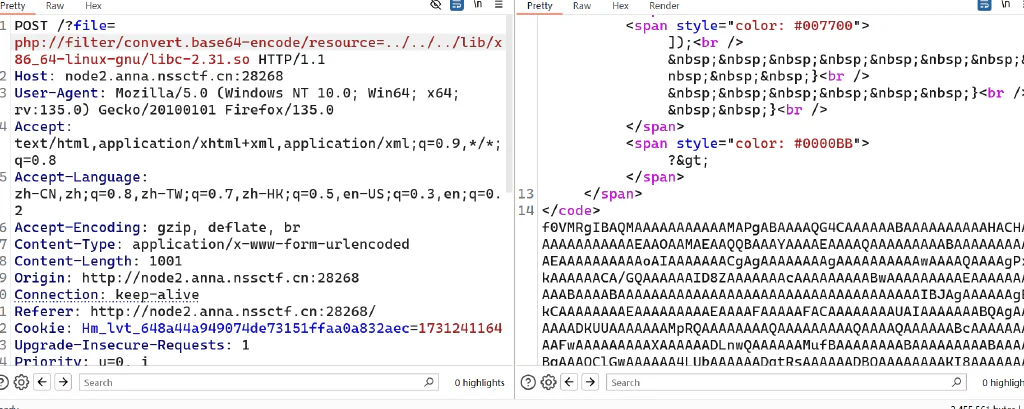Go to previous match in request search
The image size is (1024, 409).
pos(42,382)
